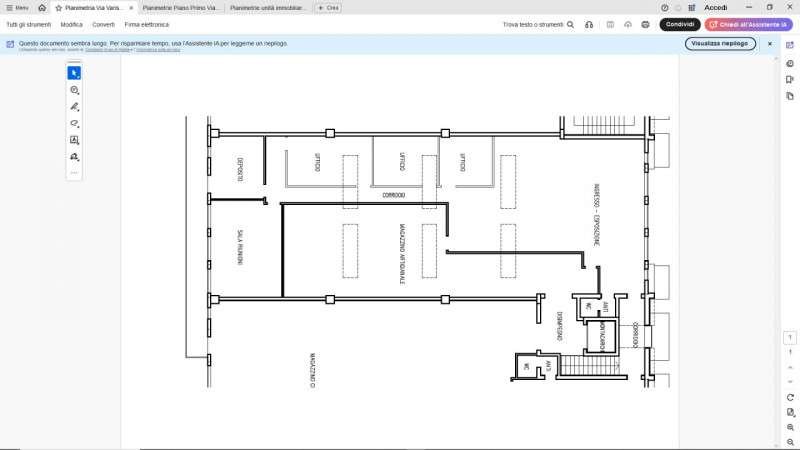Show more quick toolbar options (three dots)
800x450 pixels.
pos(74,173)
